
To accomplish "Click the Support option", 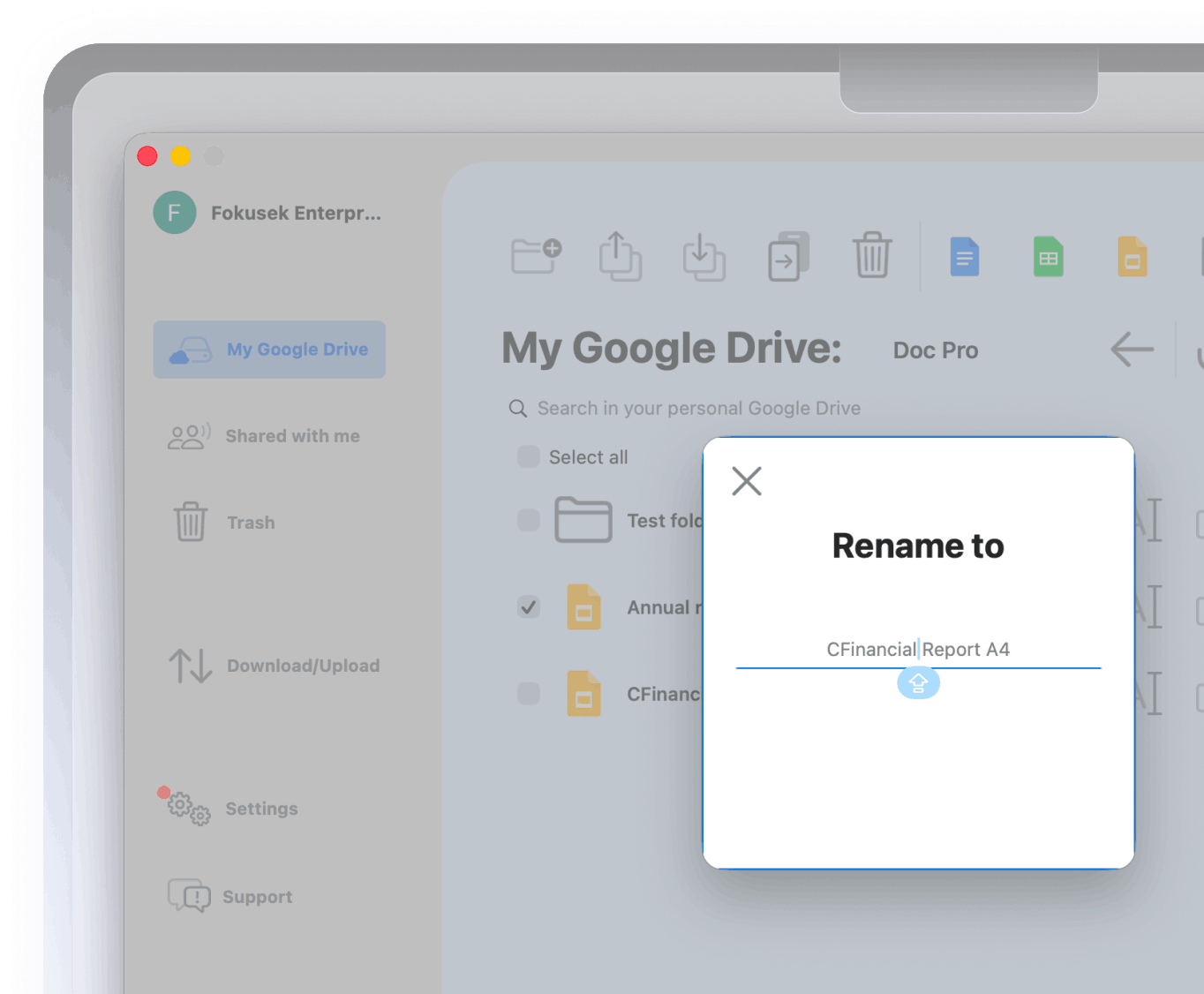I will point(257,896).
